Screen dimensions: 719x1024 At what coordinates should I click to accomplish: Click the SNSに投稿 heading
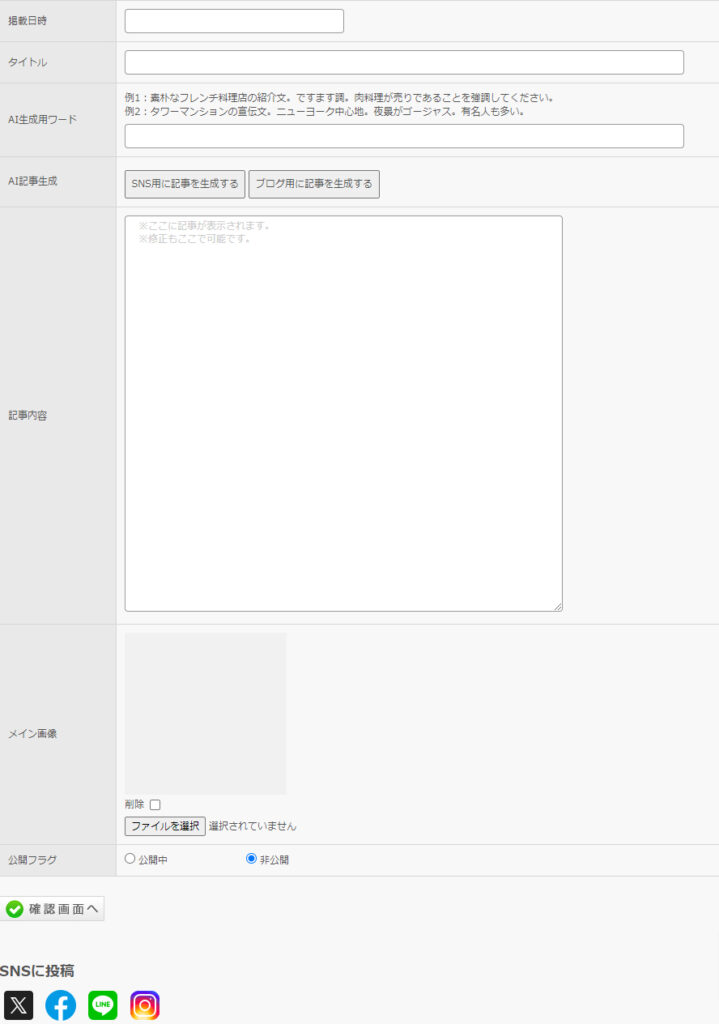(x=37, y=971)
